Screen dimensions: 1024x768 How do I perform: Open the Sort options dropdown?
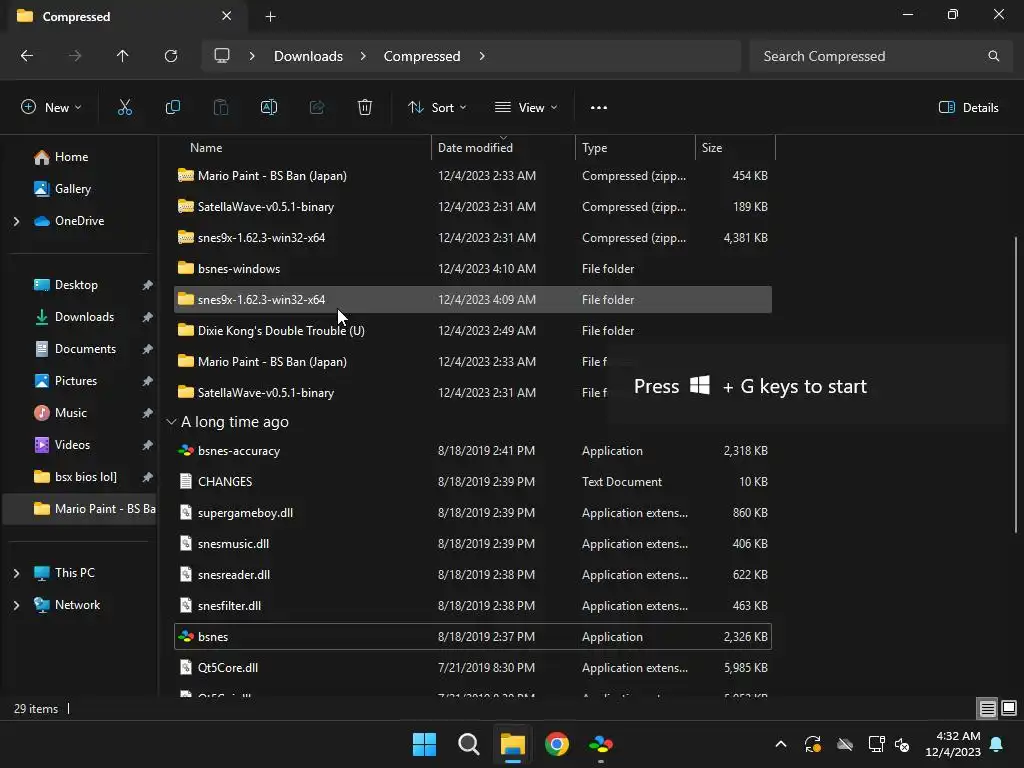coord(437,108)
